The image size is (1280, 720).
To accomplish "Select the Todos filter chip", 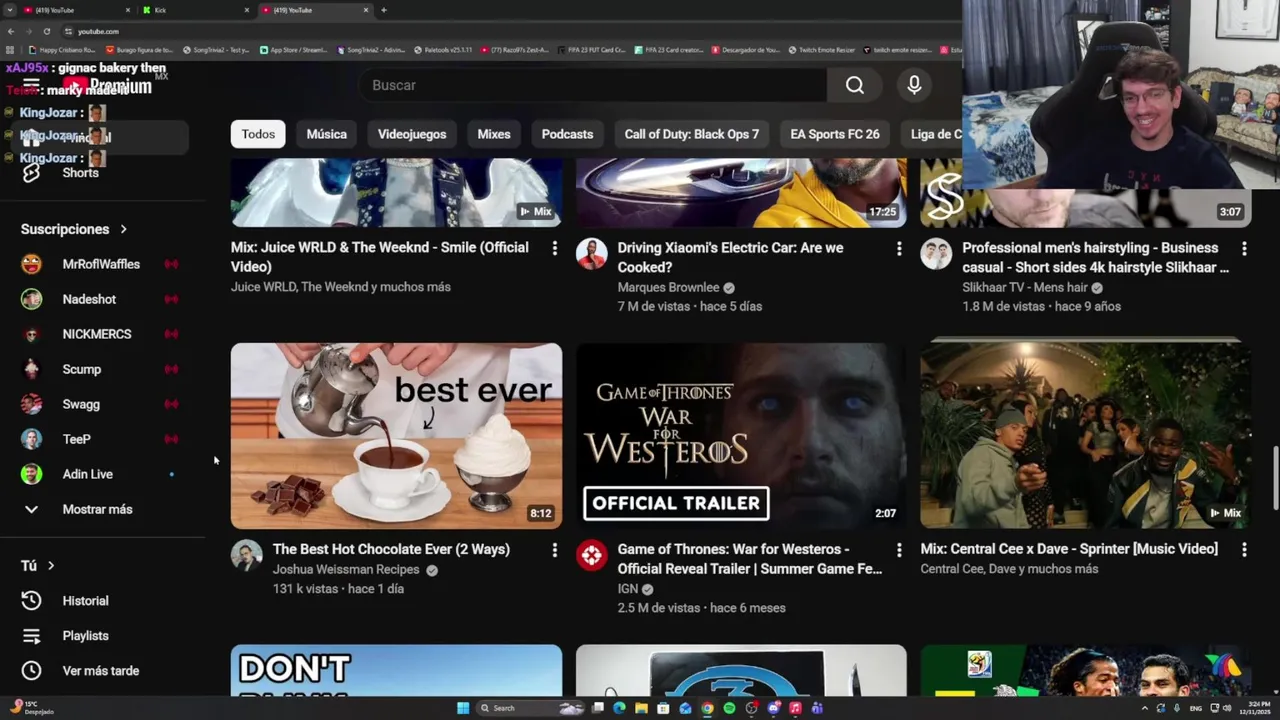I will (x=258, y=134).
